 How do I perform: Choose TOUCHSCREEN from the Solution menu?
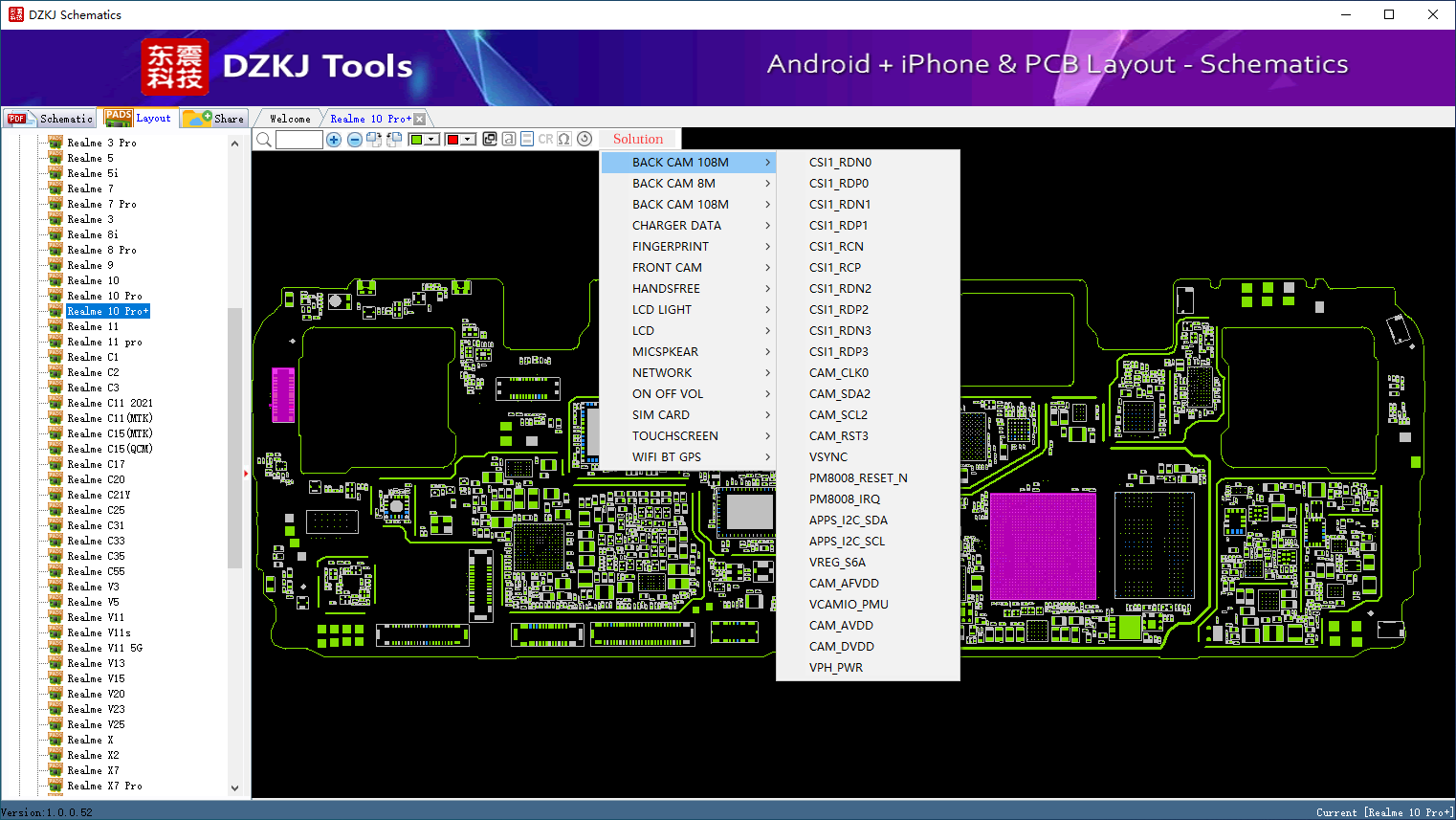point(688,436)
